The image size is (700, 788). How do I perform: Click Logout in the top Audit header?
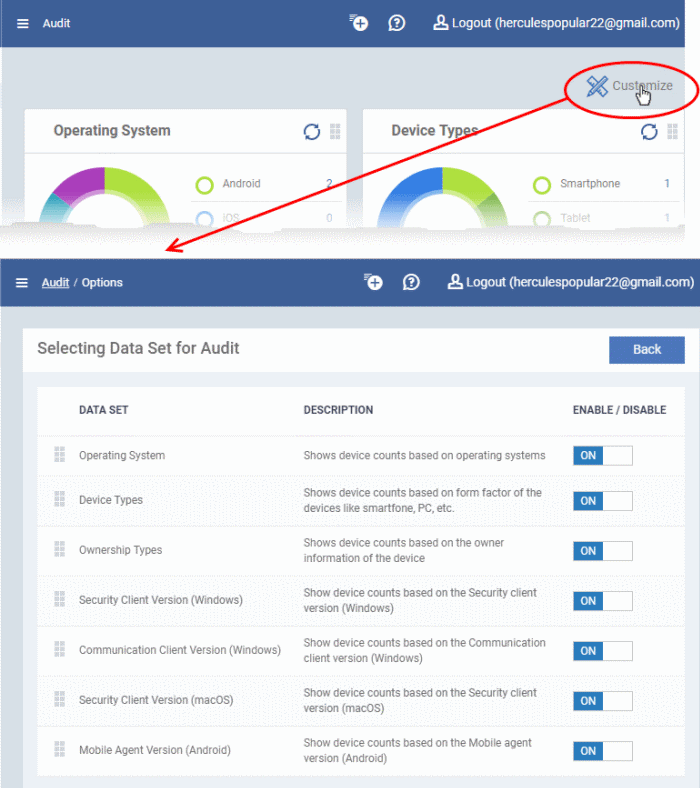coord(565,23)
